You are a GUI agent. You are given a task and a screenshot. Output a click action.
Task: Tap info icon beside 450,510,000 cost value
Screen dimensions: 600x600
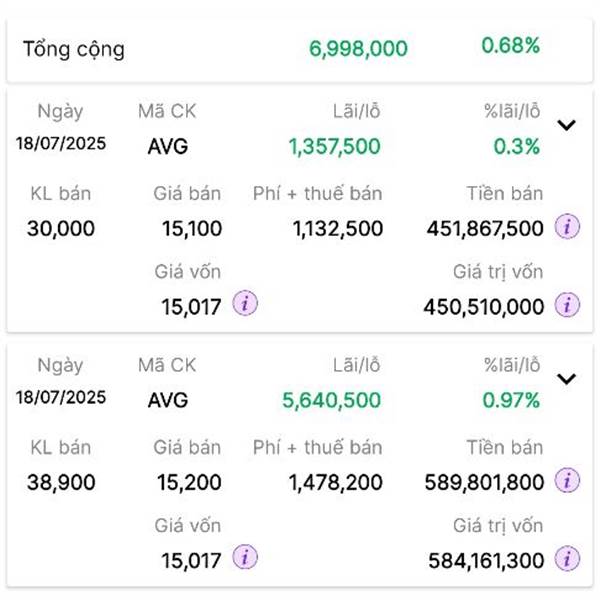[x=567, y=305]
